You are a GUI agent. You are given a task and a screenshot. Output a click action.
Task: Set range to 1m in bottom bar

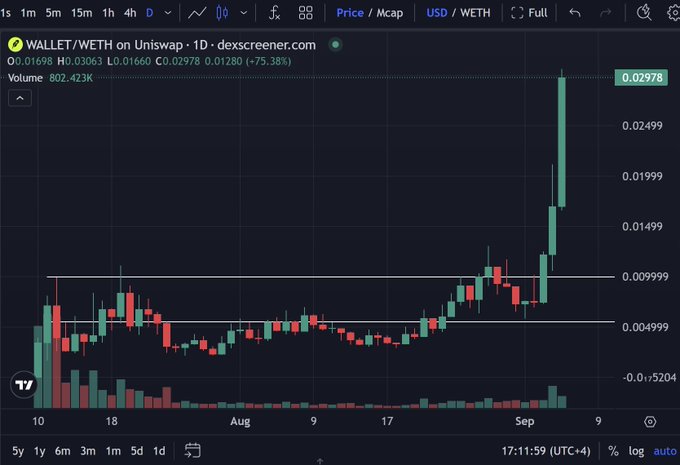coord(113,451)
